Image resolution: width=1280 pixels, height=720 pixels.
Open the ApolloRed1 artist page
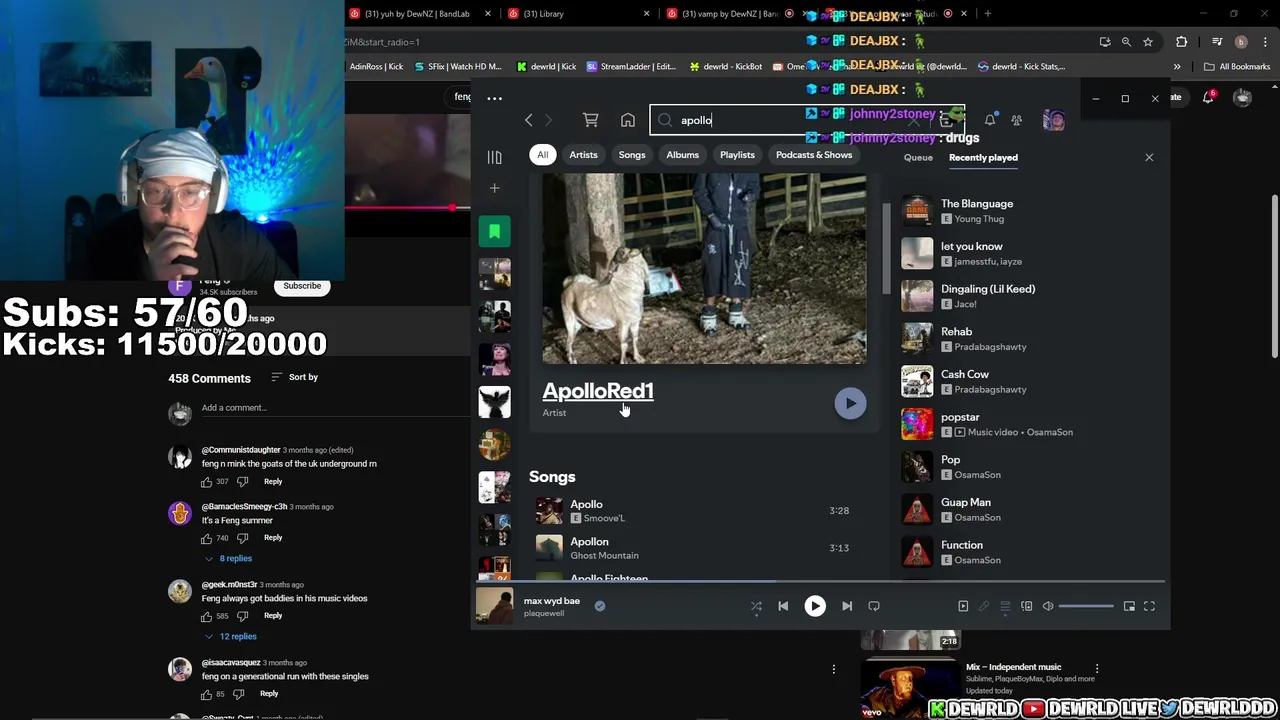click(x=598, y=391)
